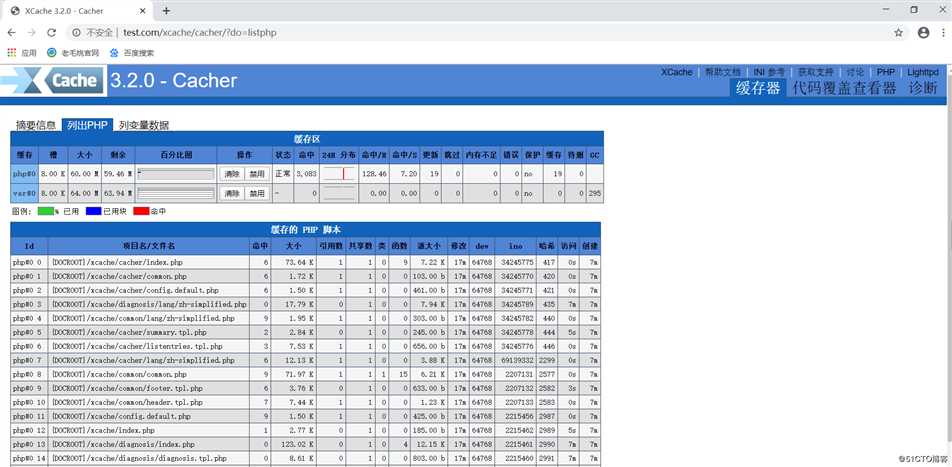
Task: Switch to the 诊断 tab
Action: tap(923, 88)
